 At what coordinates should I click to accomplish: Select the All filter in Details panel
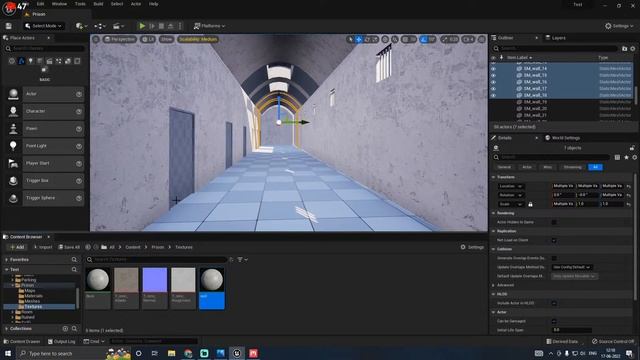[x=595, y=167]
